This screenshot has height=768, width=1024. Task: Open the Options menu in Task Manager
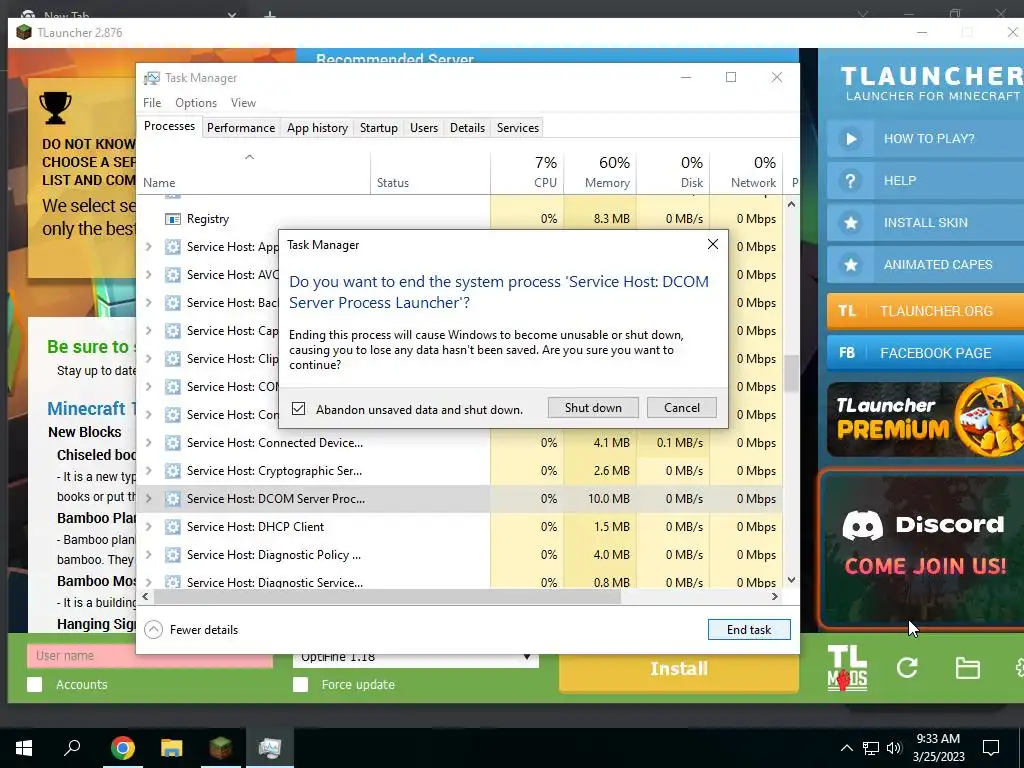(x=196, y=103)
